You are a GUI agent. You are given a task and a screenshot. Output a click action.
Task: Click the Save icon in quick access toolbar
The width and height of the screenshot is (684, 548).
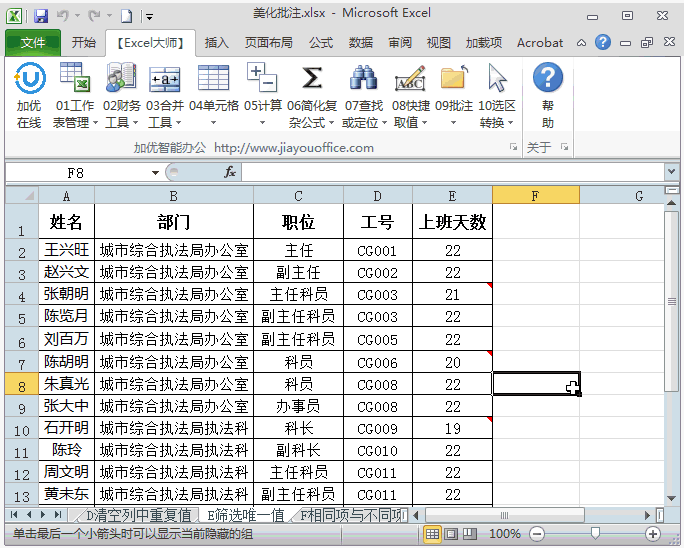41,17
